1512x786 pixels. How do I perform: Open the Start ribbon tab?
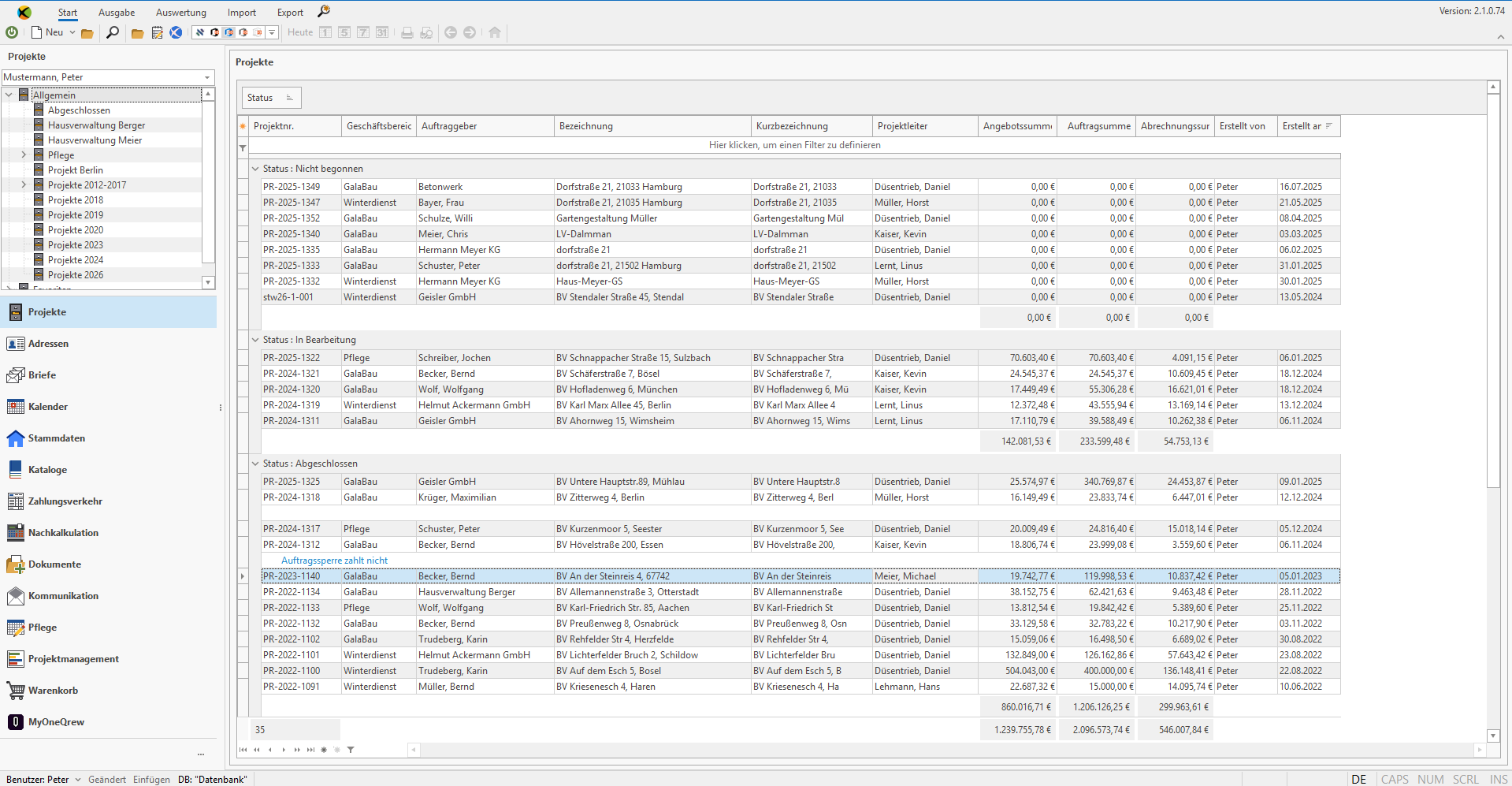tap(68, 13)
